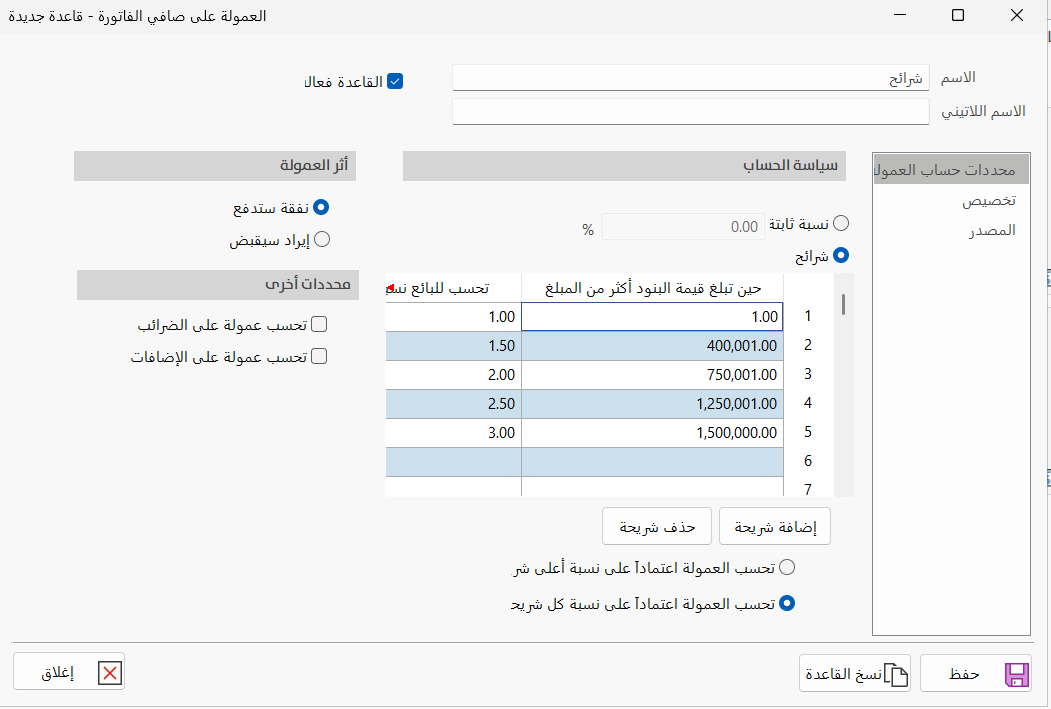Select expense to be paid option
This screenshot has height=709, width=1051.
pos(321,208)
